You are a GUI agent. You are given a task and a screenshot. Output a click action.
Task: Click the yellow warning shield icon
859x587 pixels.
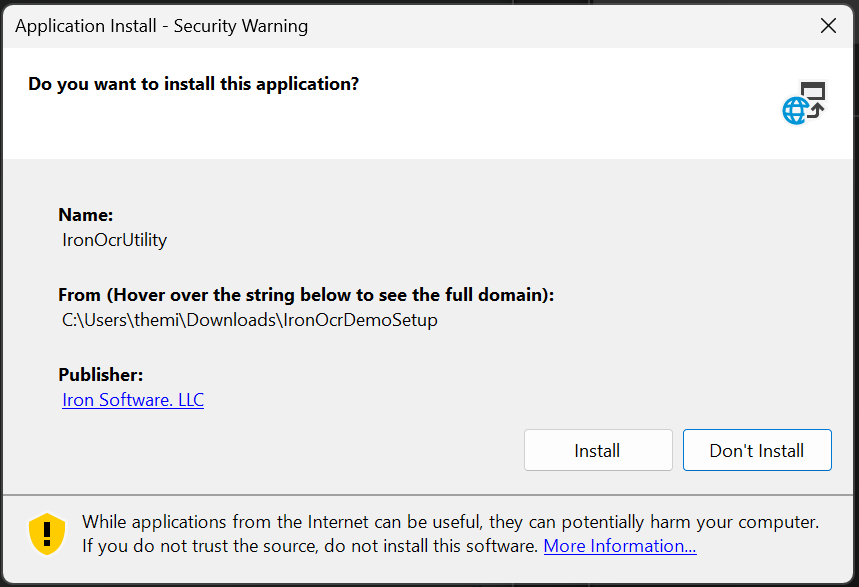click(47, 534)
